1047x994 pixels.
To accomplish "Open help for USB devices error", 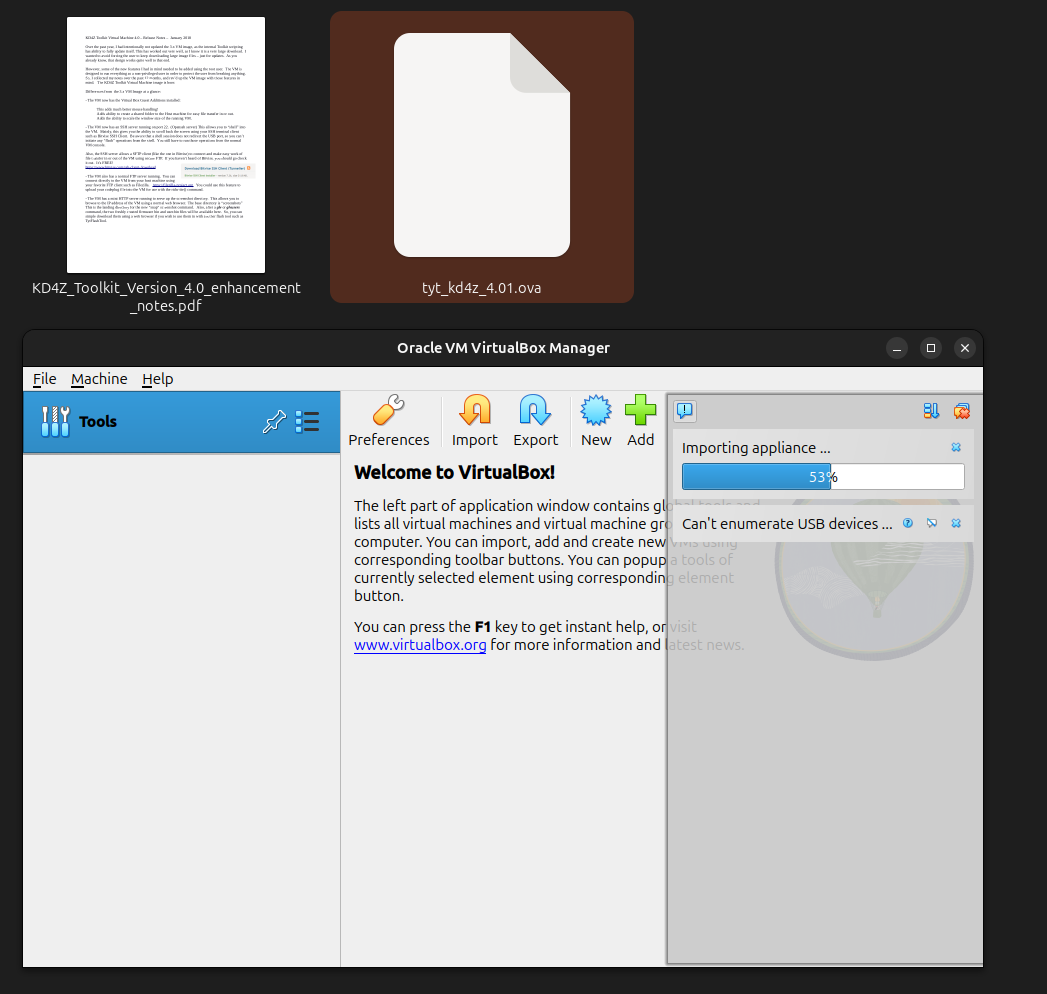I will [908, 523].
